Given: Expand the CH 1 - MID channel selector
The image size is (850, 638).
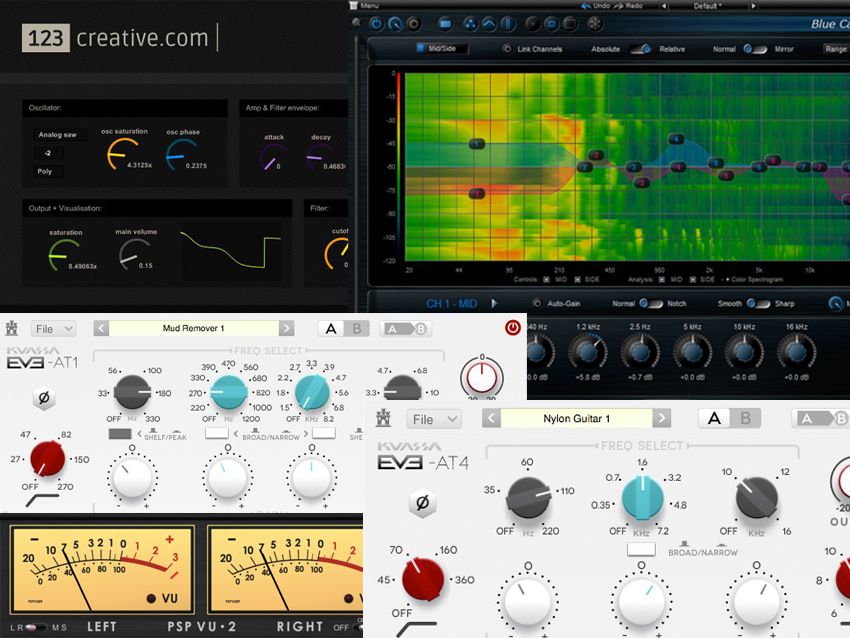Looking at the screenshot, I should coord(495,300).
